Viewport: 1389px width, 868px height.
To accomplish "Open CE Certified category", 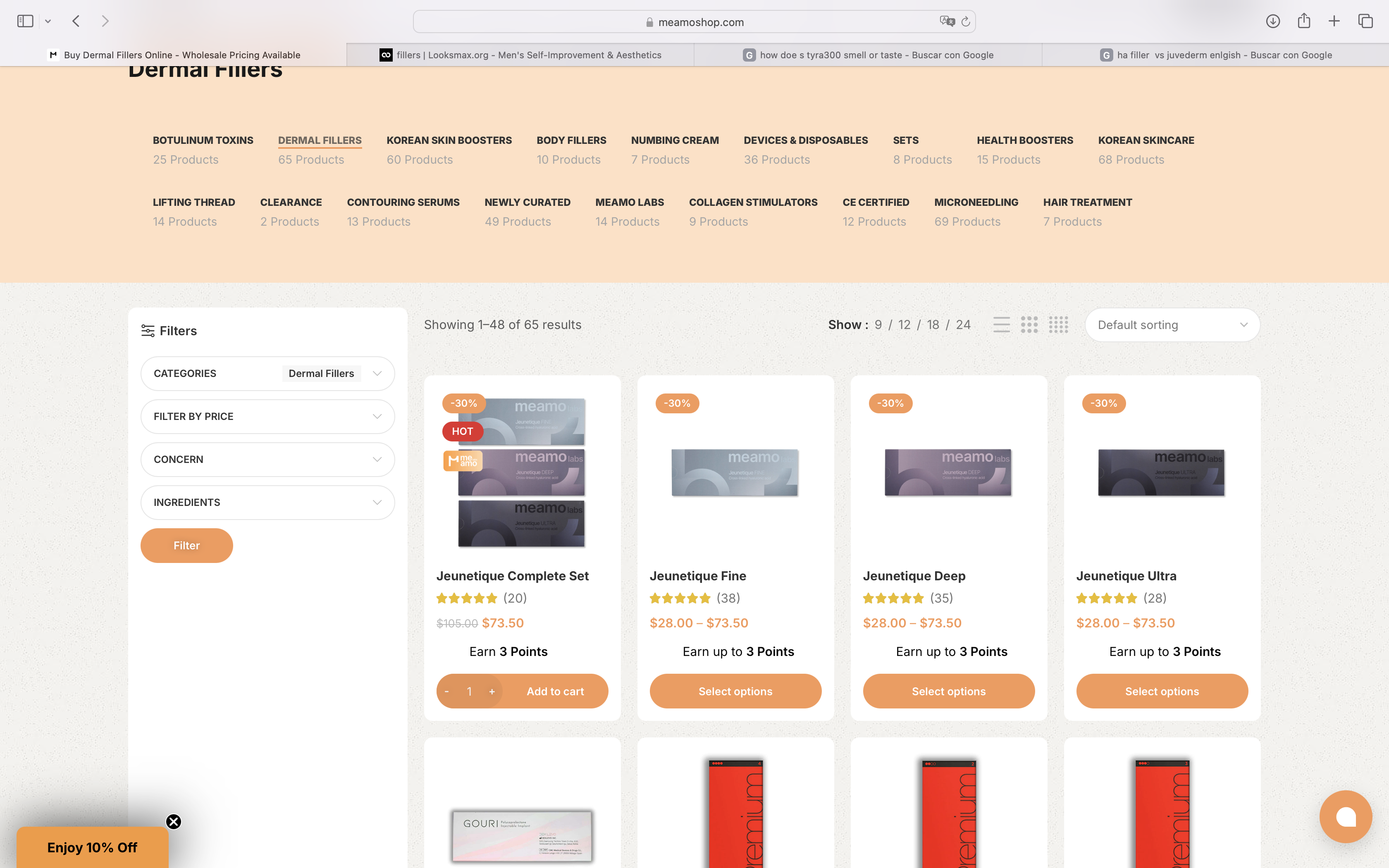I will point(875,202).
